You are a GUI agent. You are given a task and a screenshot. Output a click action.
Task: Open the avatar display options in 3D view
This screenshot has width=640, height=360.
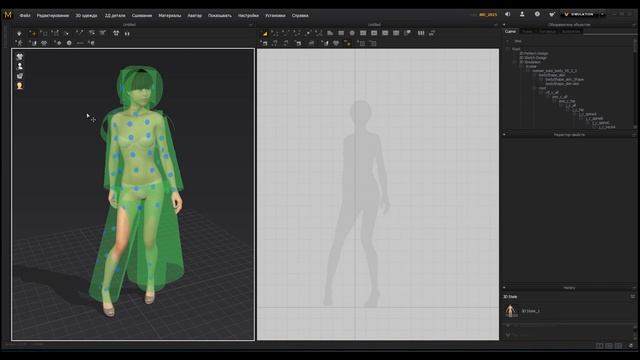tap(20, 67)
